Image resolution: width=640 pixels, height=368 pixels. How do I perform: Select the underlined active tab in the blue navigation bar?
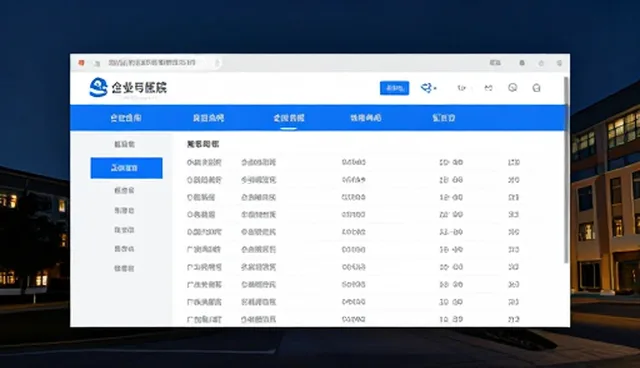(289, 118)
